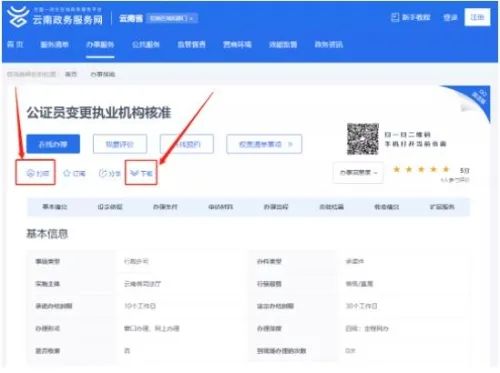500x373 pixels.
Task: Switch to the 扩展服务 tab
Action: click(442, 207)
